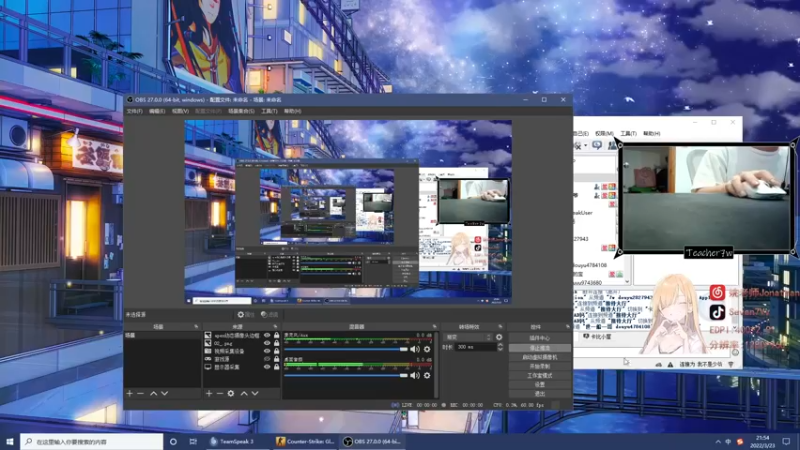Adjust microphone volume slider in mixer
800x450 pixels.
click(x=346, y=349)
